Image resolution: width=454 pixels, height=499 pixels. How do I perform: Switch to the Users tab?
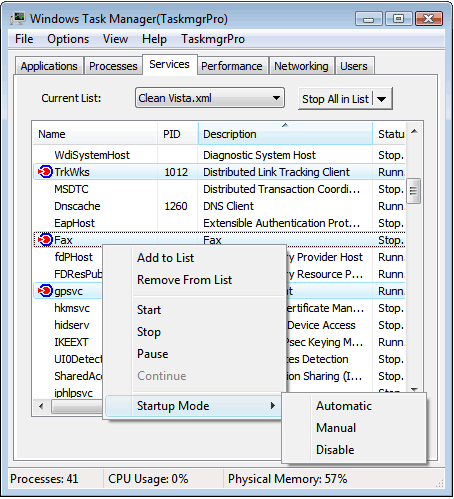coord(354,66)
